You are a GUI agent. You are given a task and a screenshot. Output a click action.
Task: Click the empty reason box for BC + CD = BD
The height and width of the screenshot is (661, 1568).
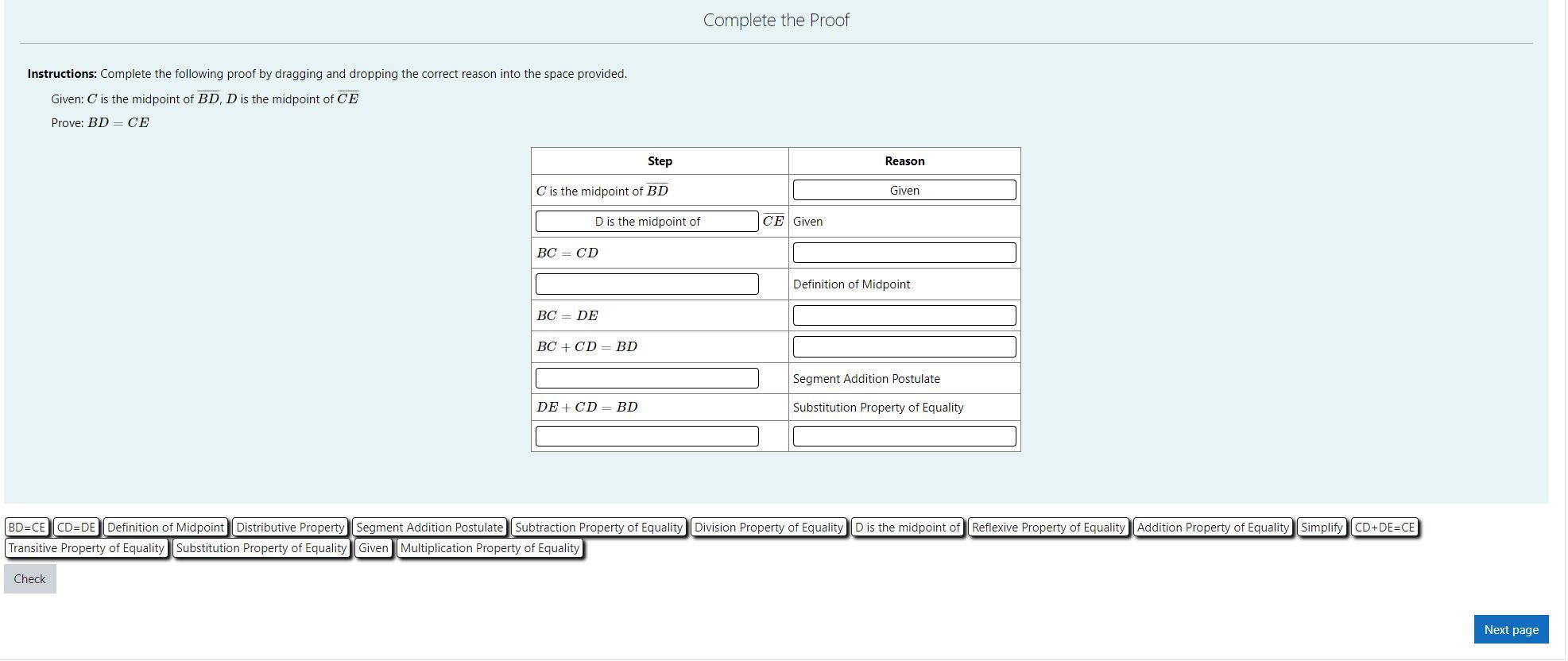click(904, 347)
